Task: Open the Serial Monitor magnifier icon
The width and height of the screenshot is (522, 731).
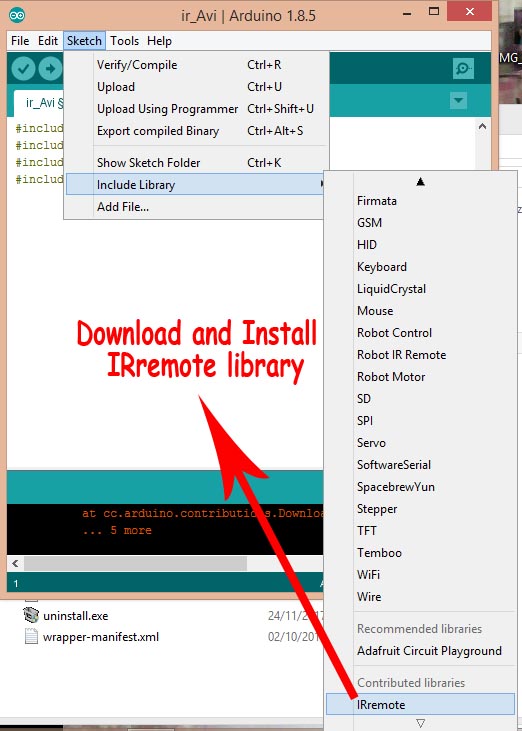Action: (463, 69)
